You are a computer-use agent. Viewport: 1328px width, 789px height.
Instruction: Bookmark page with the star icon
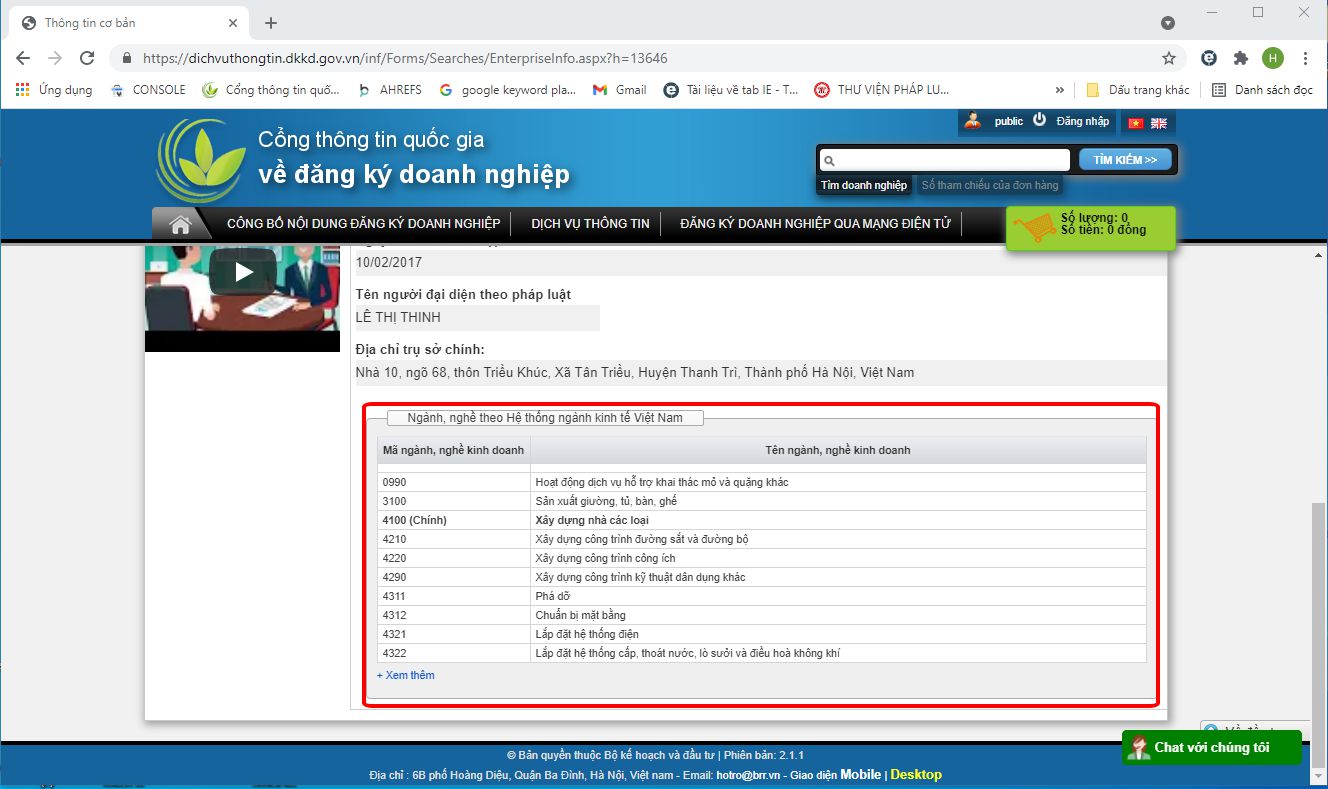(1169, 58)
